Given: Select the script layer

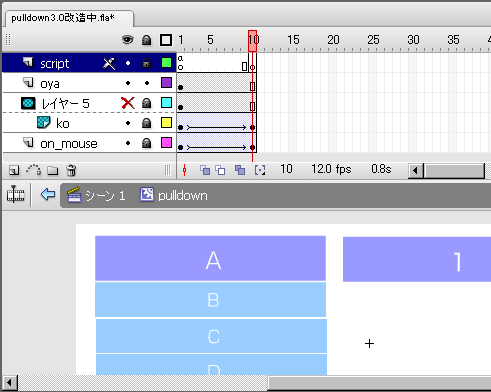Looking at the screenshot, I should coord(89,63).
